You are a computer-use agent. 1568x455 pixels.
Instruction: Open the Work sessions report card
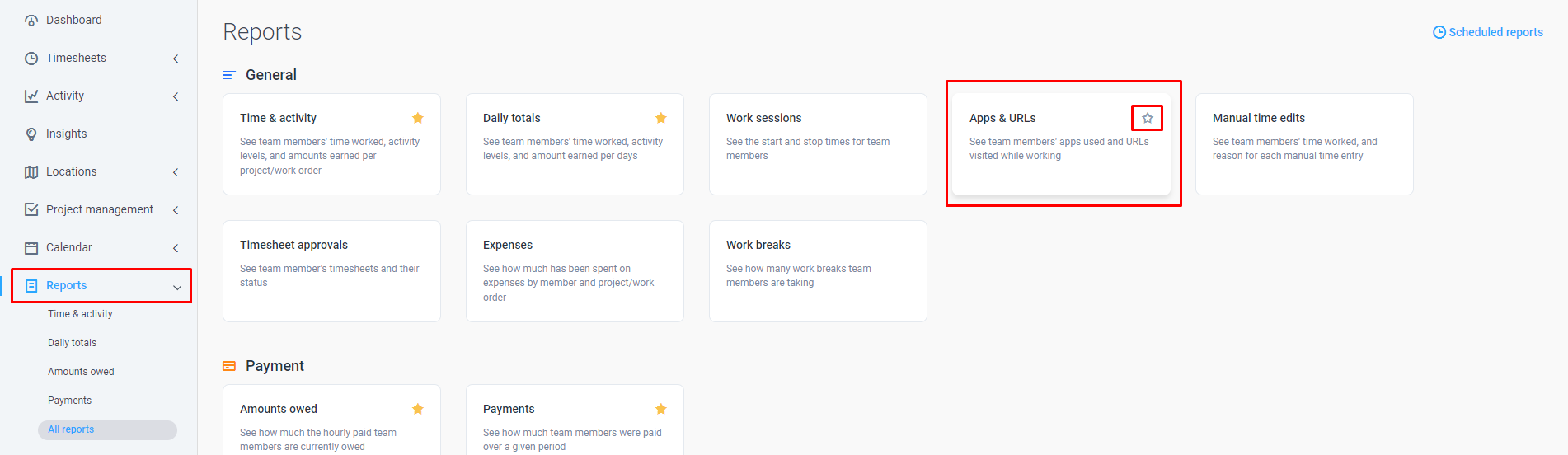pyautogui.click(x=818, y=144)
